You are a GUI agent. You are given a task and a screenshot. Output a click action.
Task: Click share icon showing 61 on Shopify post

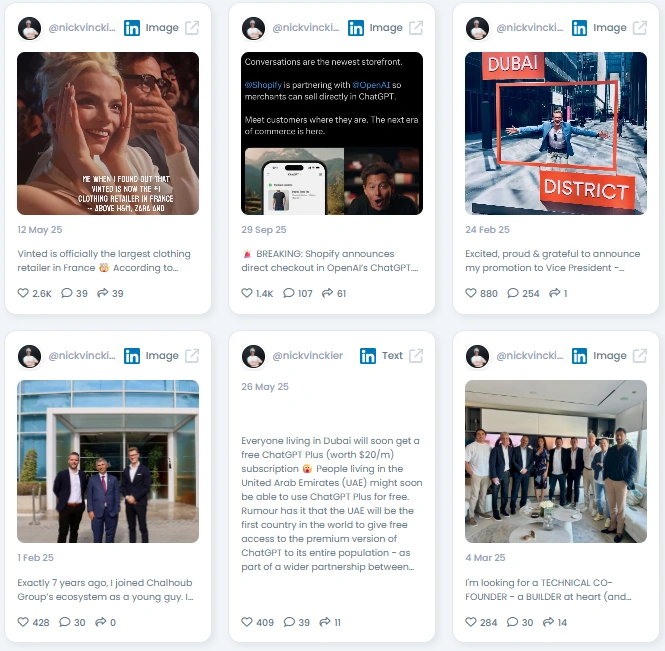(327, 293)
